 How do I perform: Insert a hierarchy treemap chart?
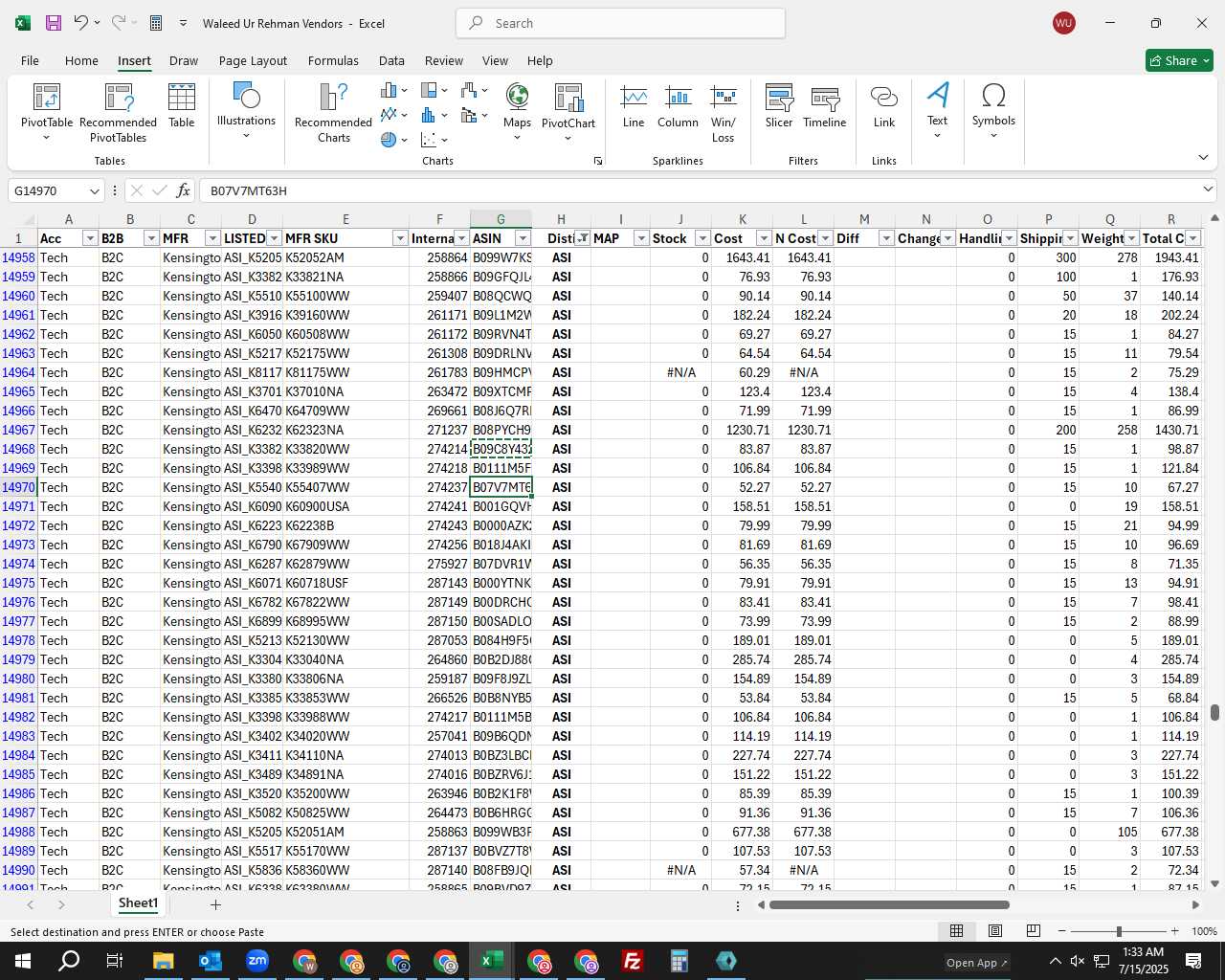434,90
